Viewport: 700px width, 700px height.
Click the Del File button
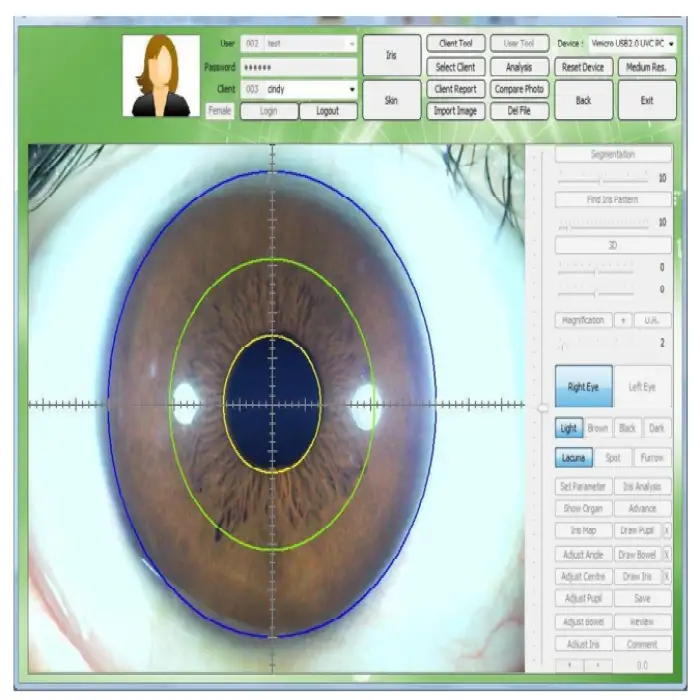[x=519, y=111]
